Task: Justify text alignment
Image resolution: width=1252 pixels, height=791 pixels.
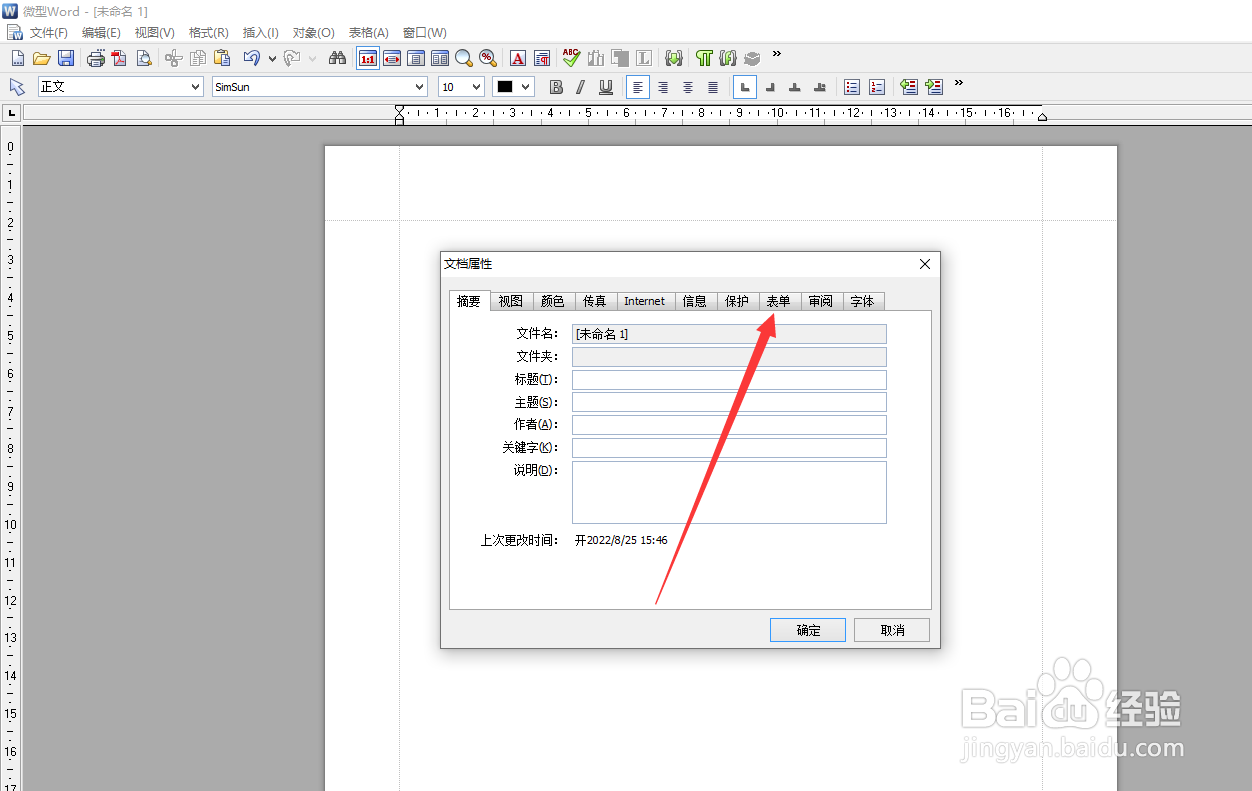Action: coord(713,87)
